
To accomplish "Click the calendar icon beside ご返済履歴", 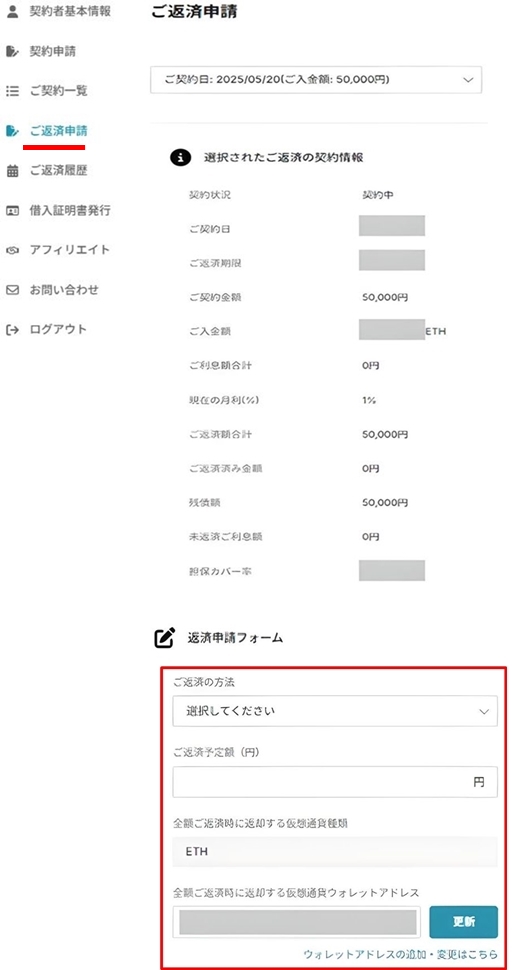I will 12,171.
